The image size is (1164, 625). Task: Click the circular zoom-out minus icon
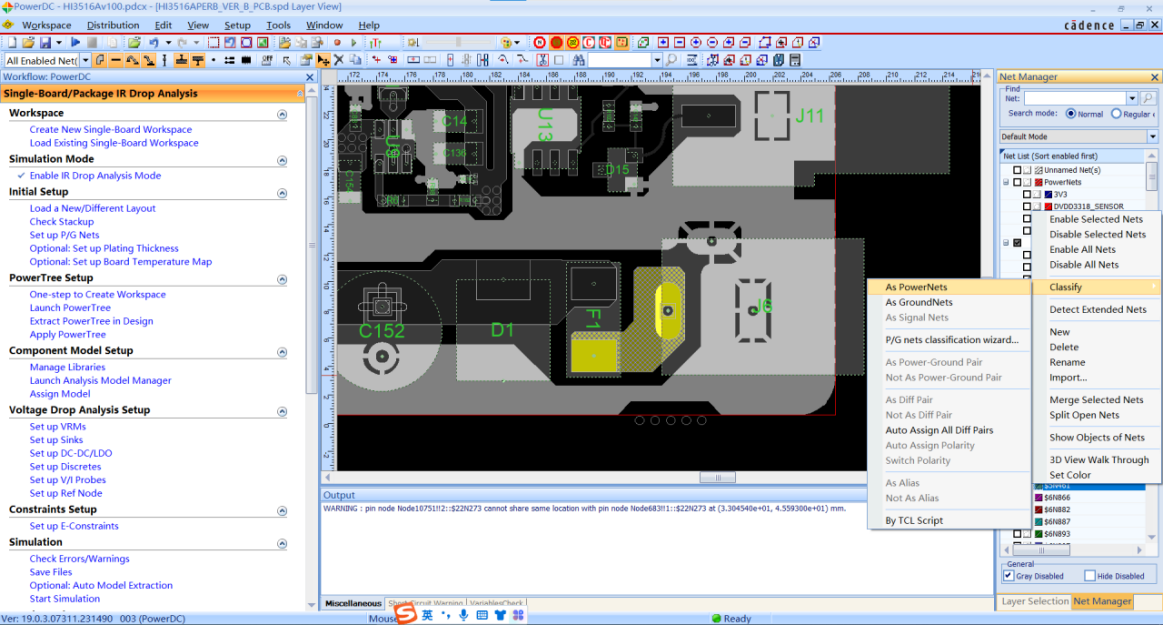click(712, 42)
